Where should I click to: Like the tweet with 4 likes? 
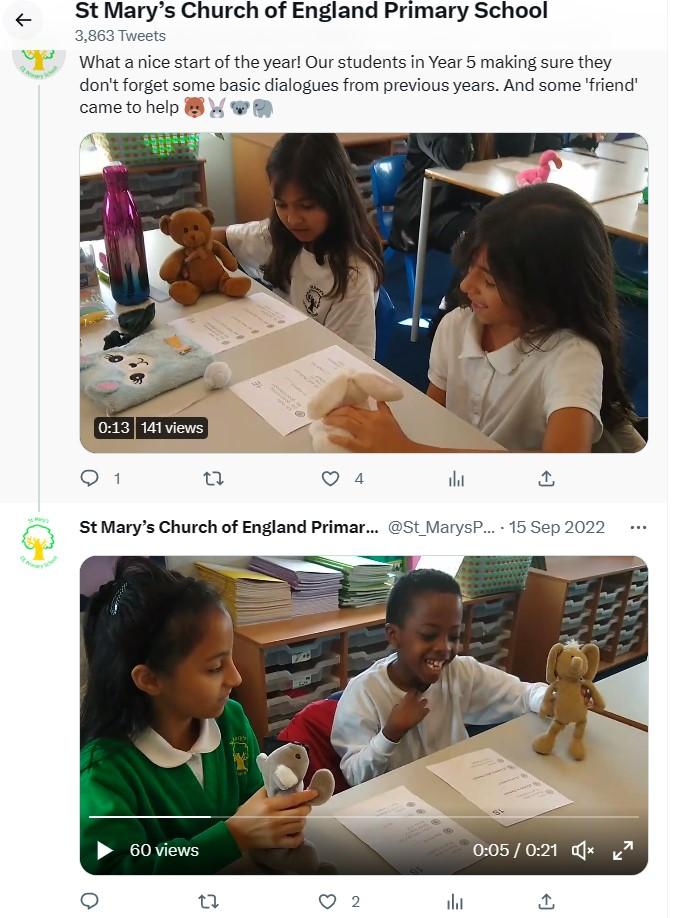[x=330, y=478]
